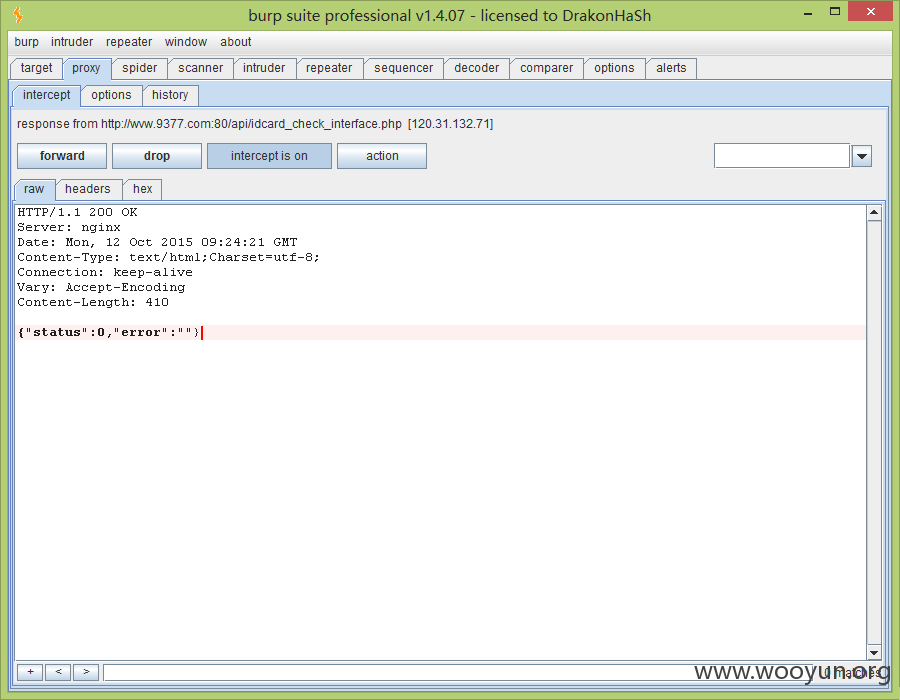Screen dimensions: 900x700
Task: Switch to the target tab
Action: click(x=36, y=68)
